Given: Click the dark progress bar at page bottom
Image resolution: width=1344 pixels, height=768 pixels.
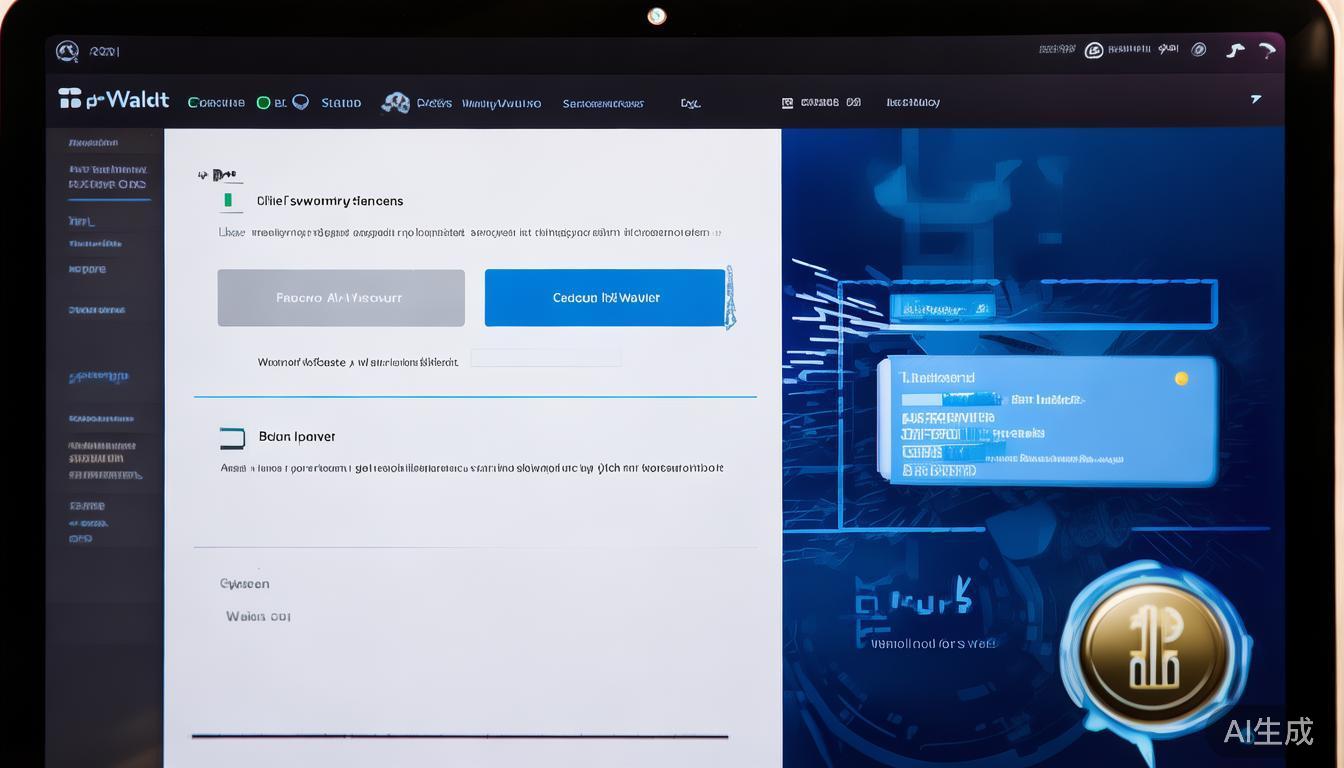Looking at the screenshot, I should [460, 737].
